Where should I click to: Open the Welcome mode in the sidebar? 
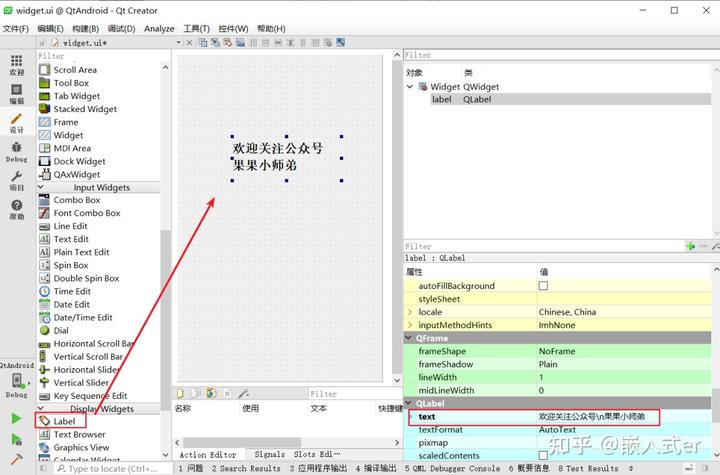click(x=17, y=65)
